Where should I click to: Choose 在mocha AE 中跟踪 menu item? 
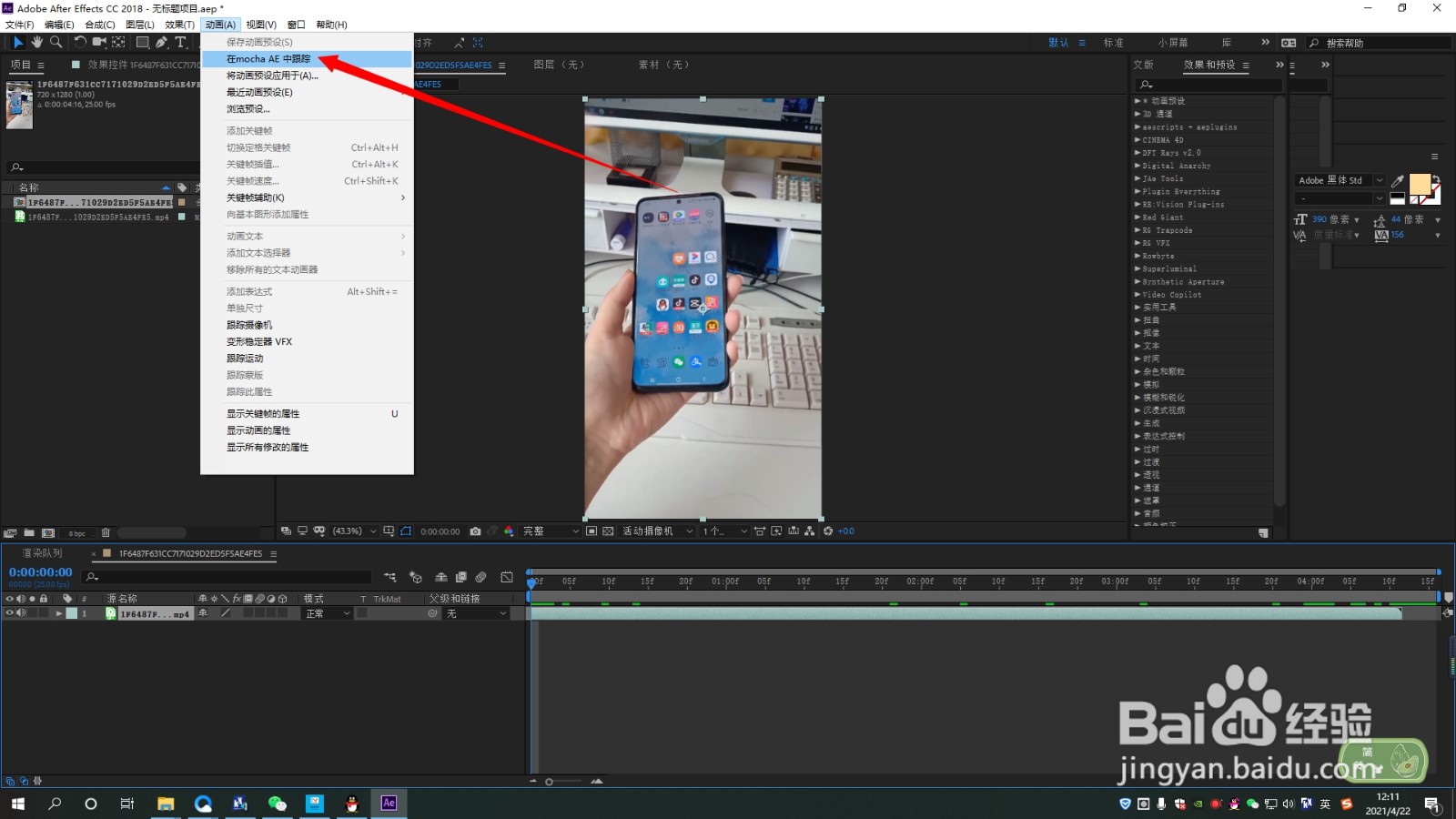307,59
